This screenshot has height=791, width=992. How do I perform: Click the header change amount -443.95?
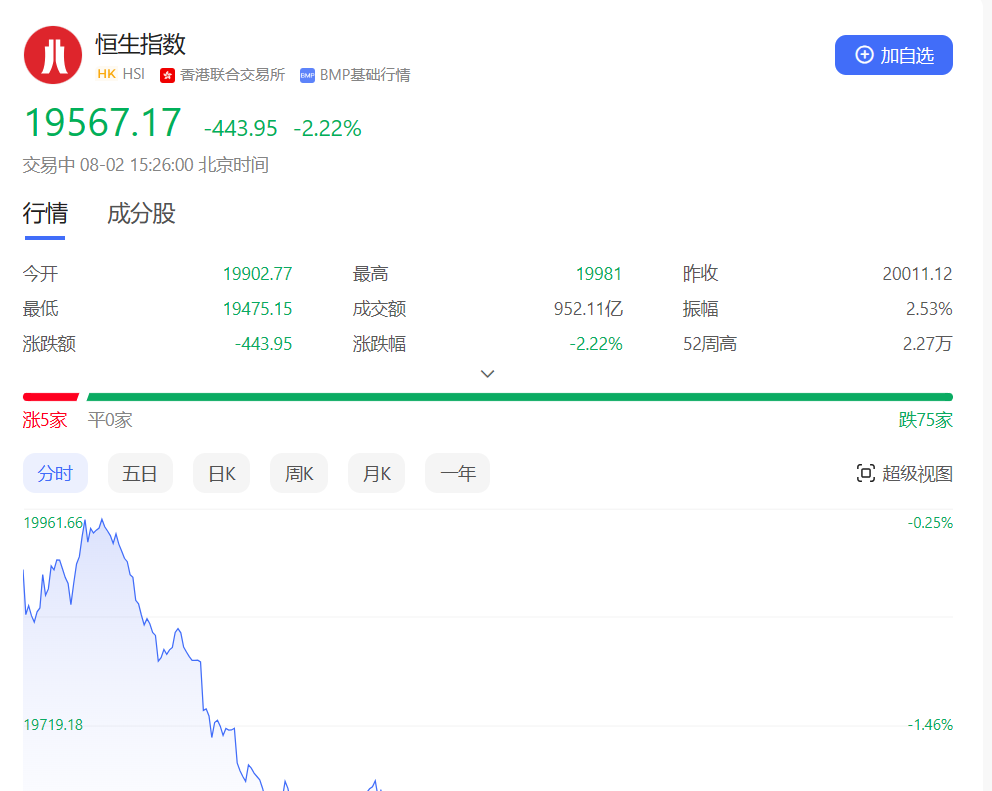click(x=240, y=128)
